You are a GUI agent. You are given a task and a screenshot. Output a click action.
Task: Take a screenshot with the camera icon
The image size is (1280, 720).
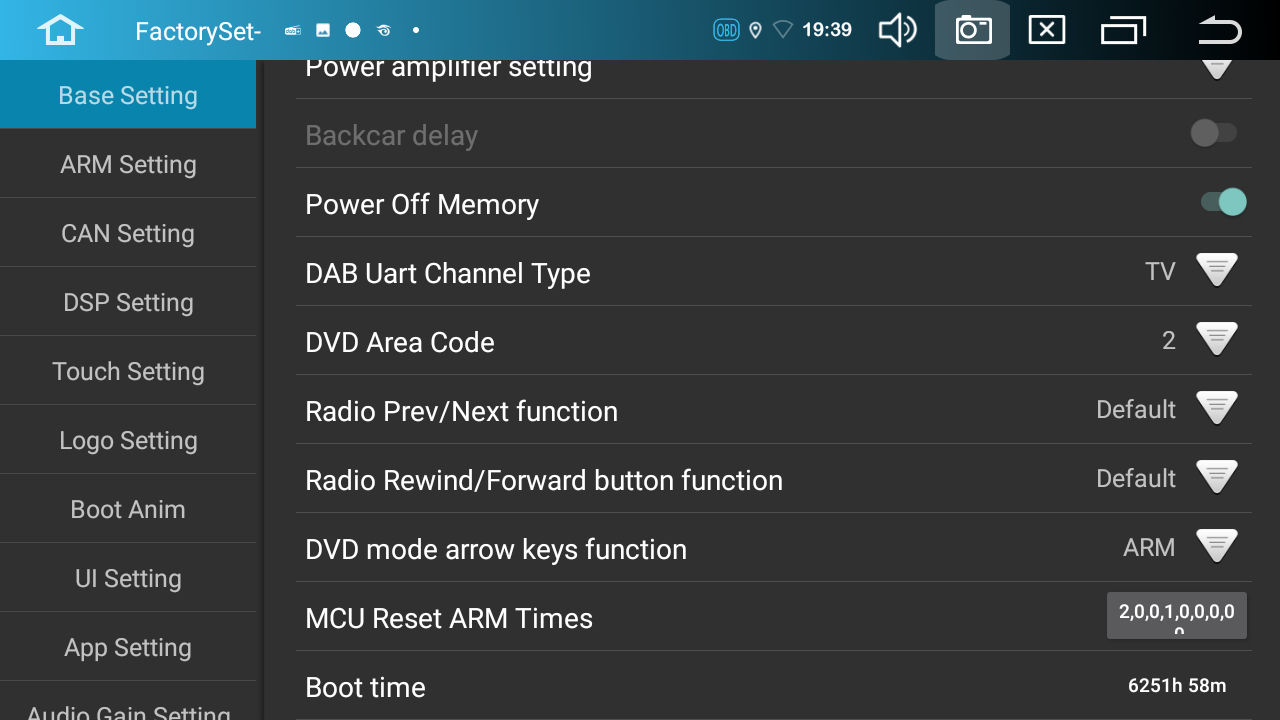[x=972, y=30]
